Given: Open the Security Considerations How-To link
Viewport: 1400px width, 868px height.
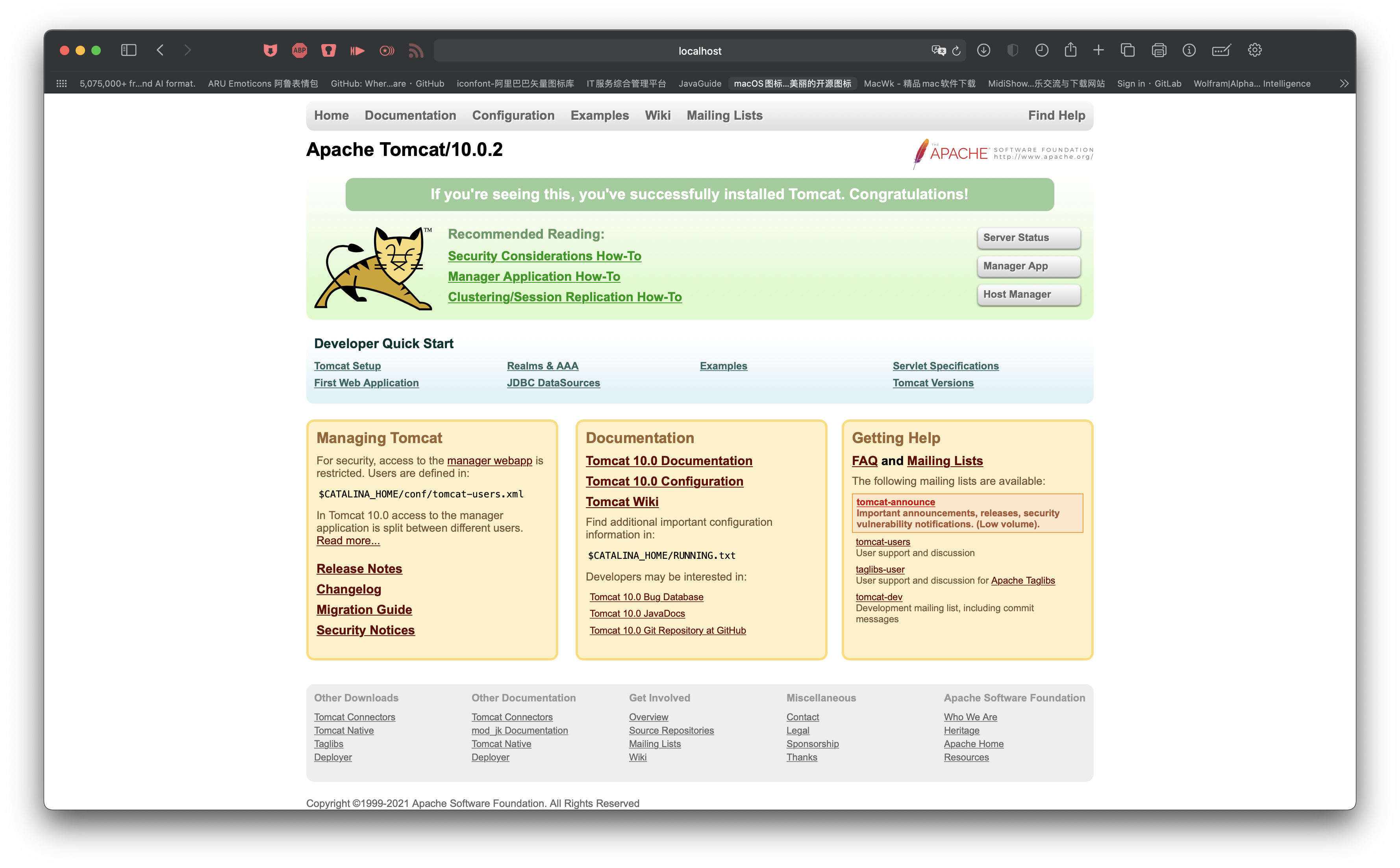Looking at the screenshot, I should 544,256.
